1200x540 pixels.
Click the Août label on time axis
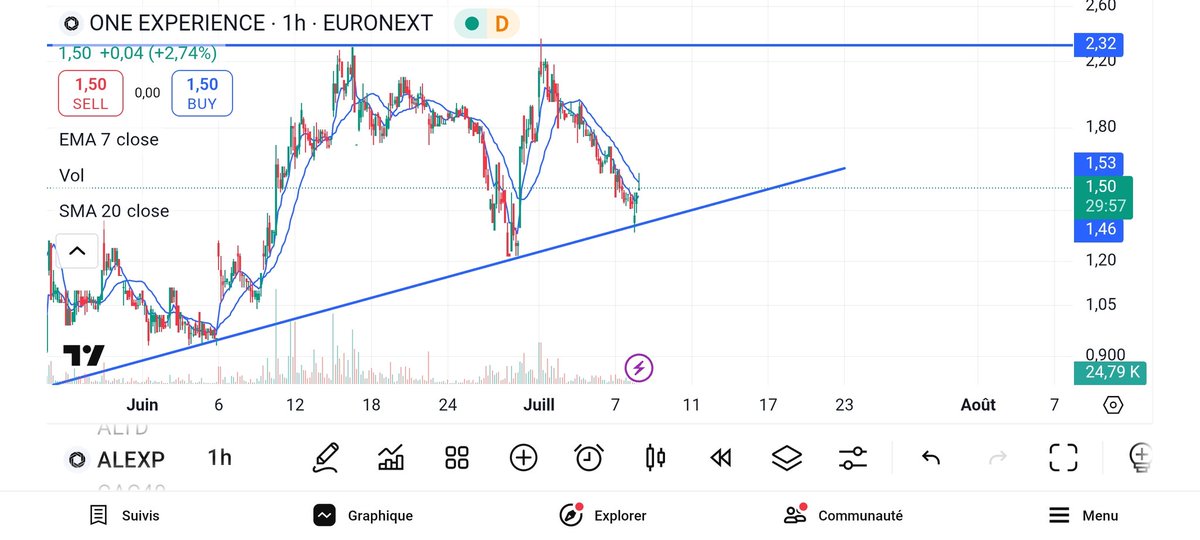(x=978, y=405)
